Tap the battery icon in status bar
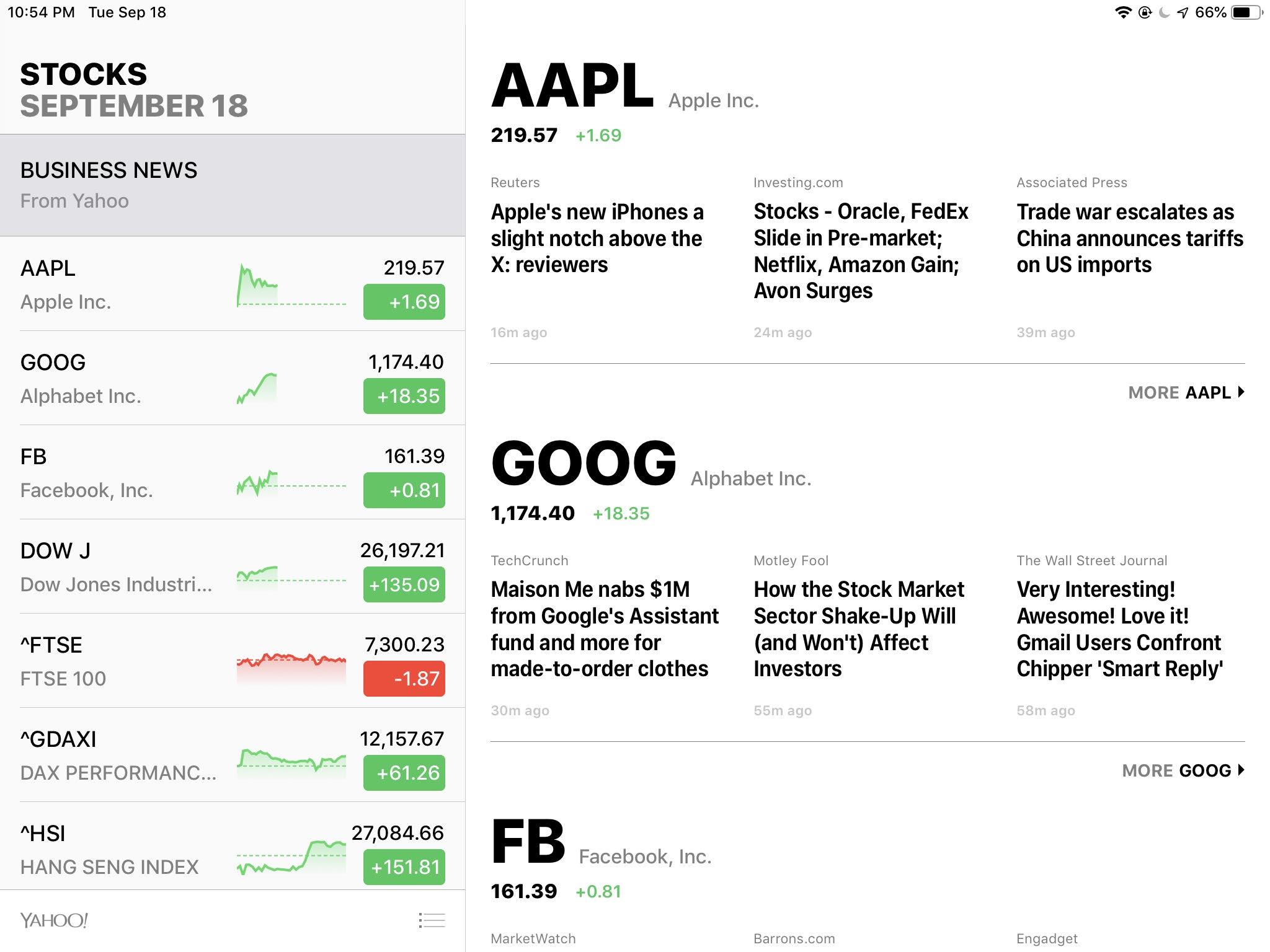The image size is (1270, 952). pyautogui.click(x=1247, y=12)
